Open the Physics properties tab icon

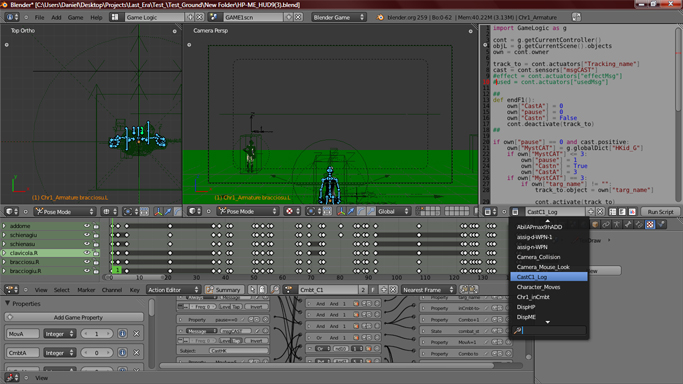[661, 225]
